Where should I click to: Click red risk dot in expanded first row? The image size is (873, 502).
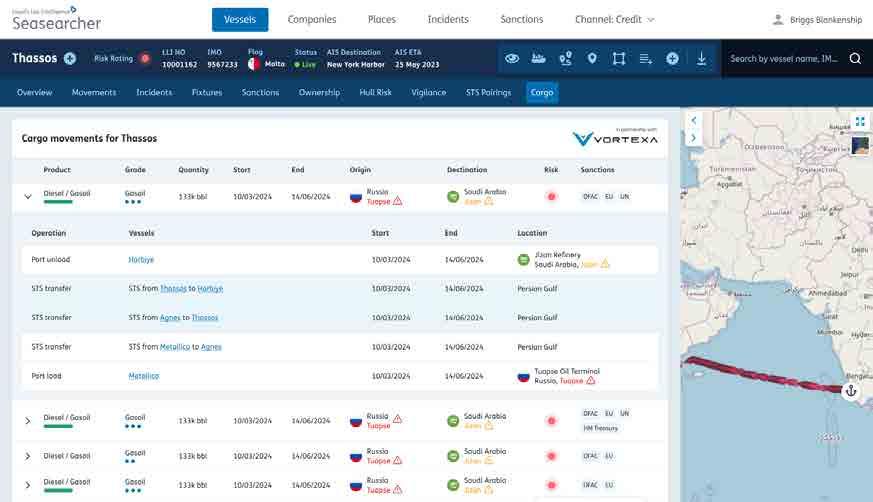point(551,196)
